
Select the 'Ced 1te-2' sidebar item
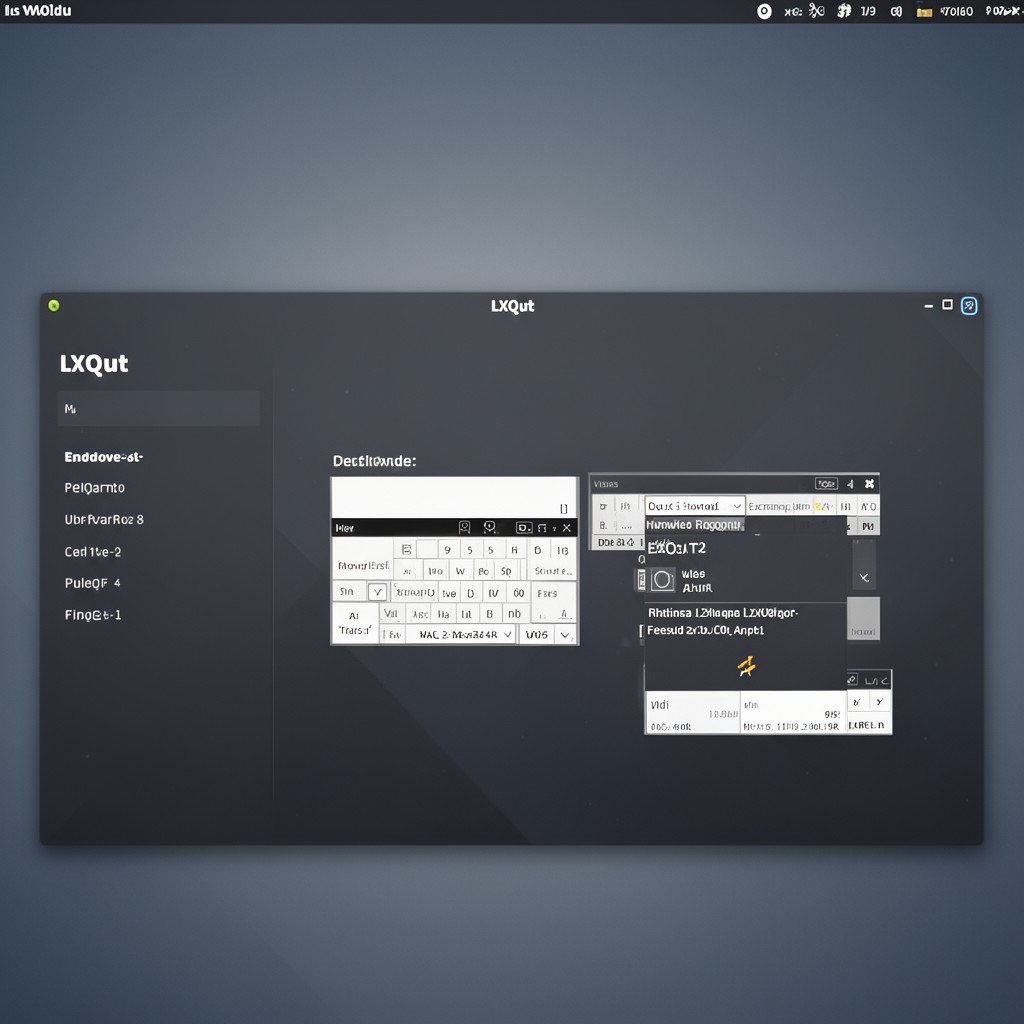93,552
